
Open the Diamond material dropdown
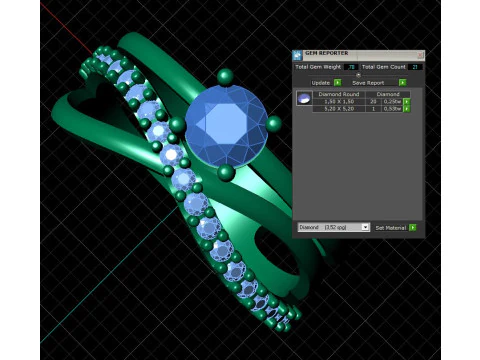click(x=334, y=227)
